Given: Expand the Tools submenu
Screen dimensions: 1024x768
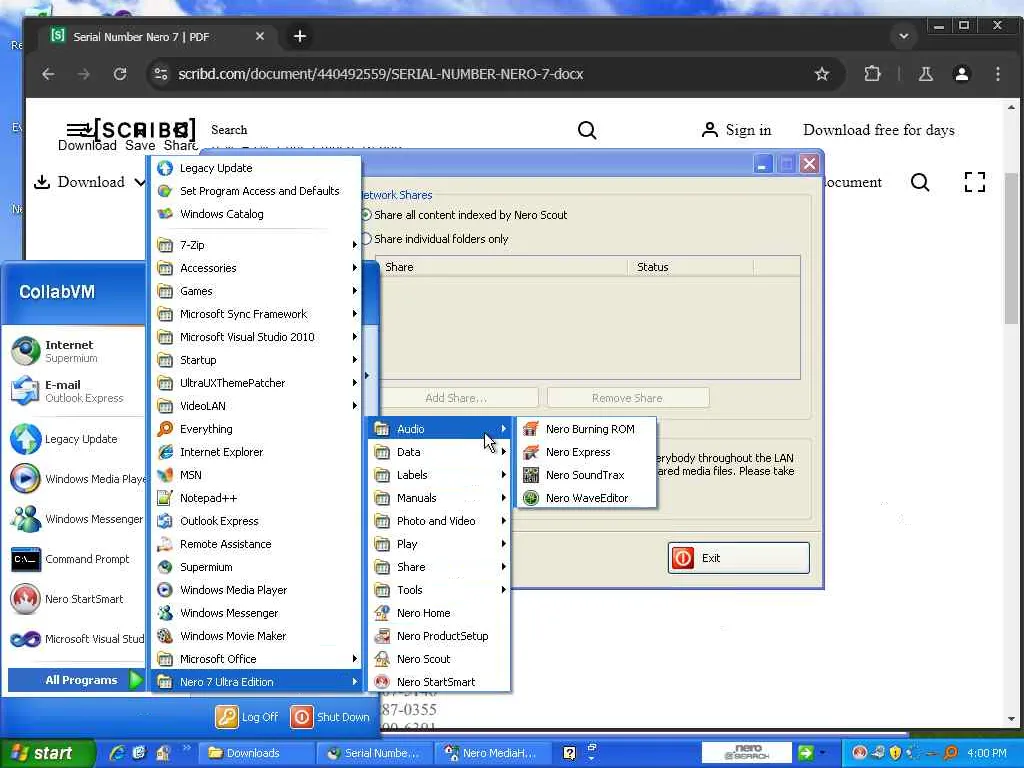Looking at the screenshot, I should click(x=438, y=590).
